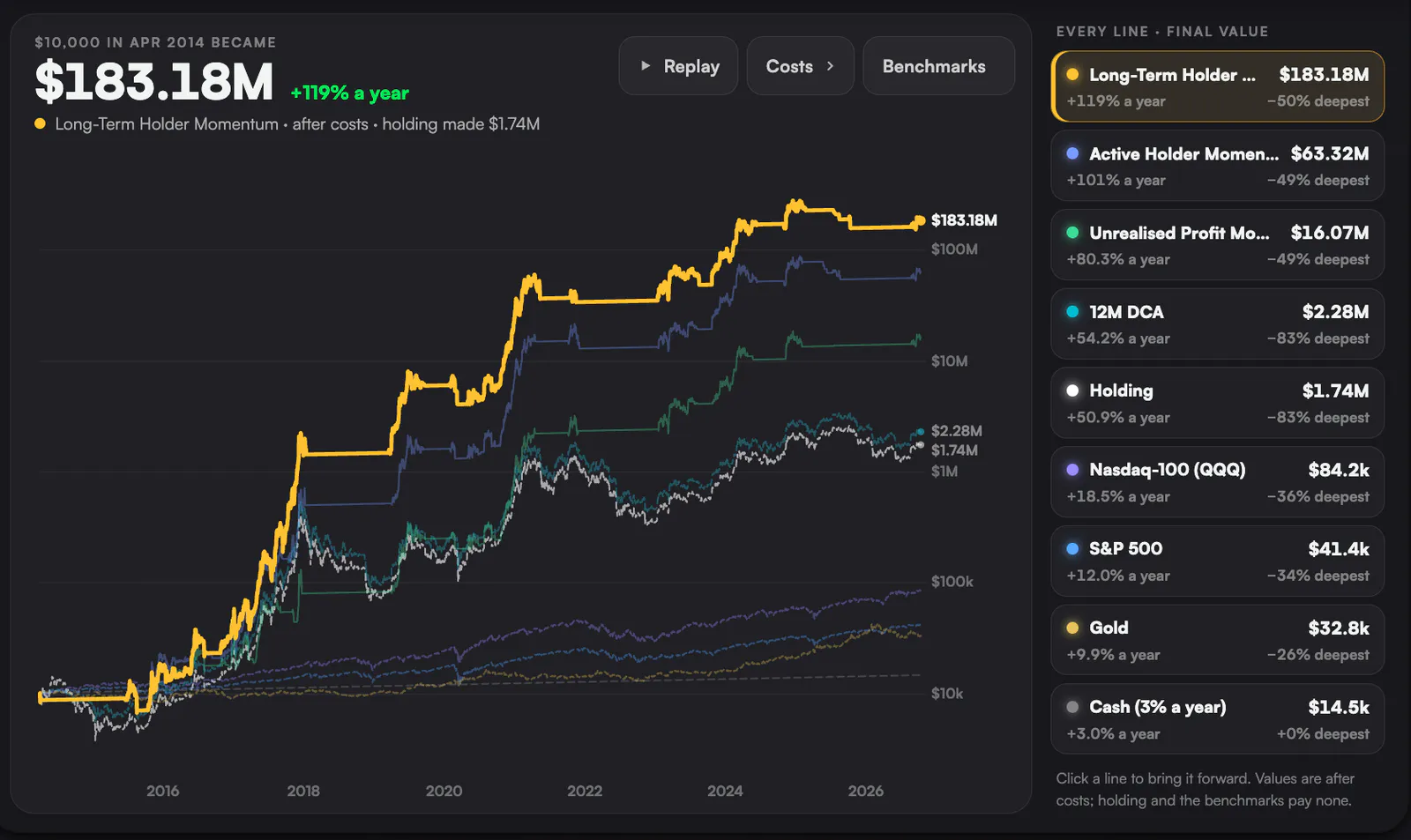Click the yellow dot before chart subtitle

40,123
